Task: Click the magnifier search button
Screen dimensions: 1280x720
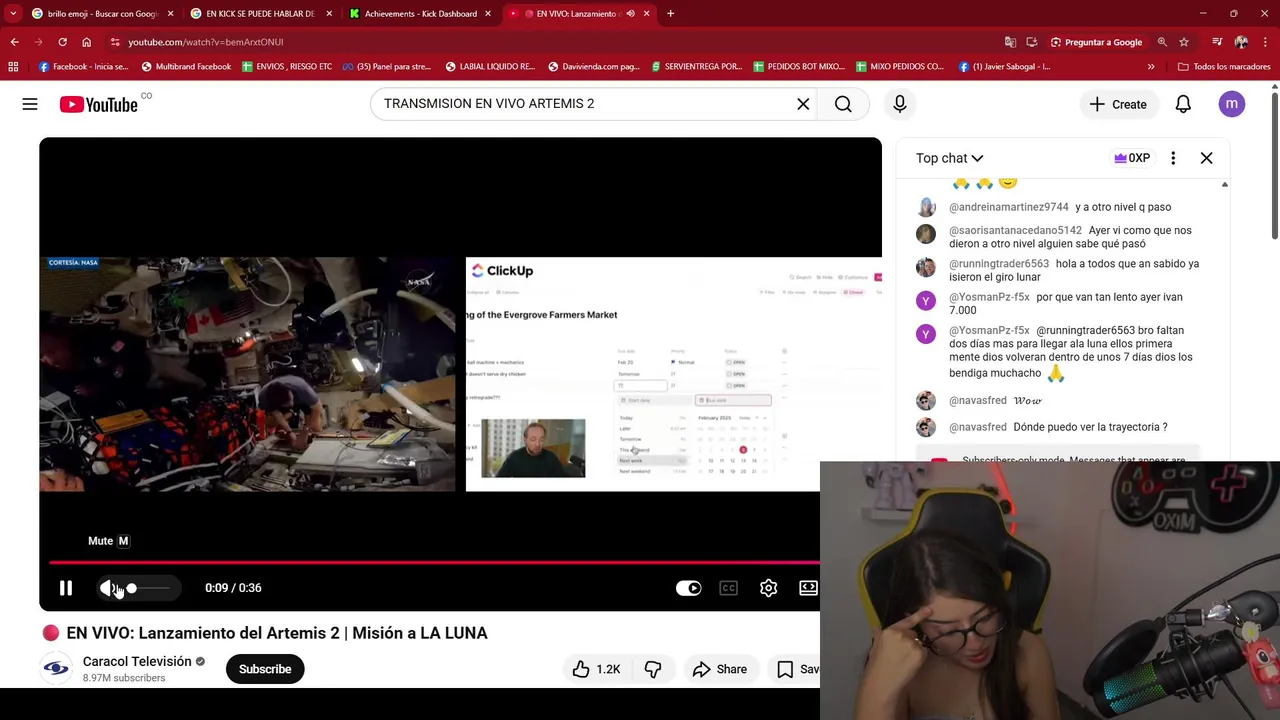Action: 843,104
